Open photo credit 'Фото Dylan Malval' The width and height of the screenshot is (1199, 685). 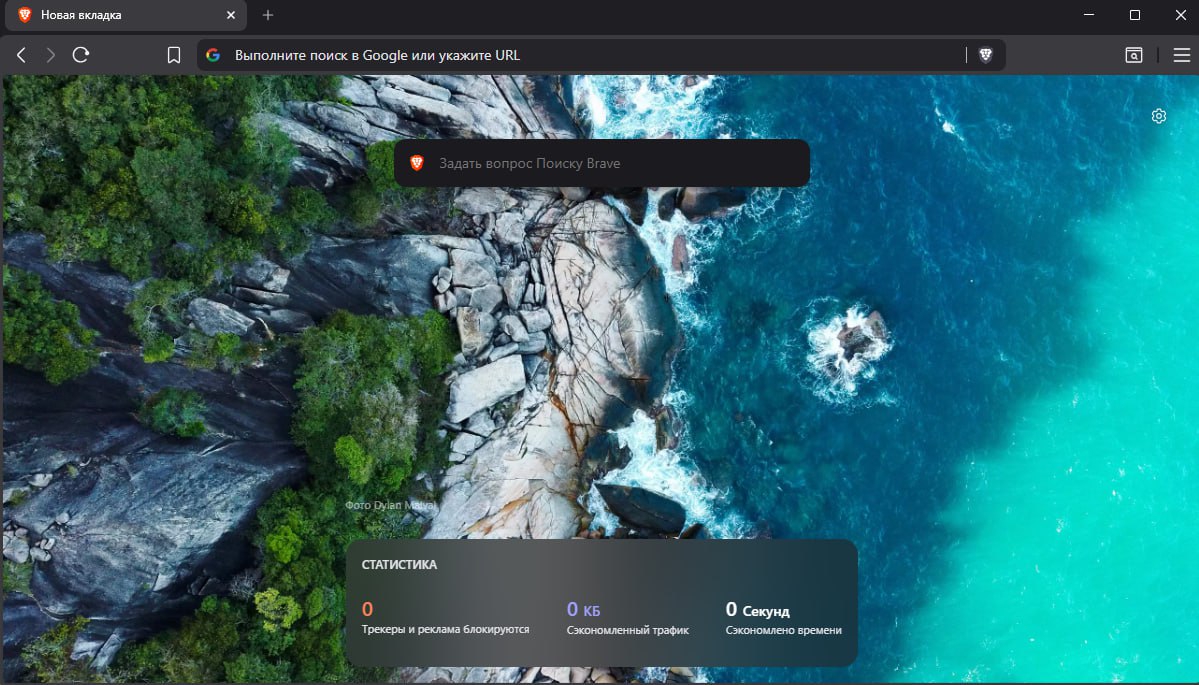click(390, 505)
